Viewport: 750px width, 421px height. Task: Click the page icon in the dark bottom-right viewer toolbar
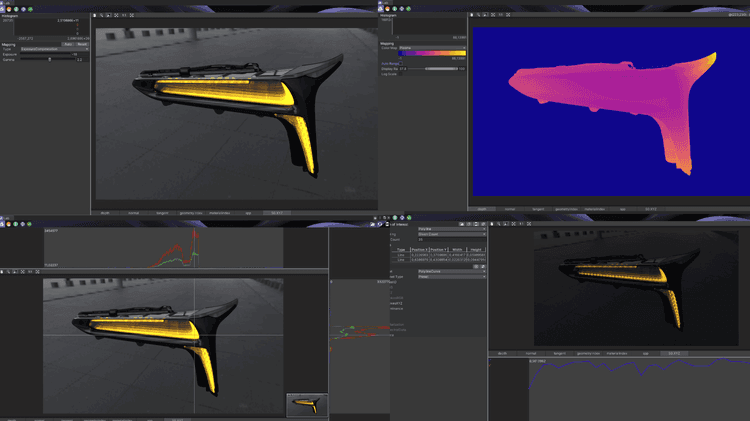[492, 224]
